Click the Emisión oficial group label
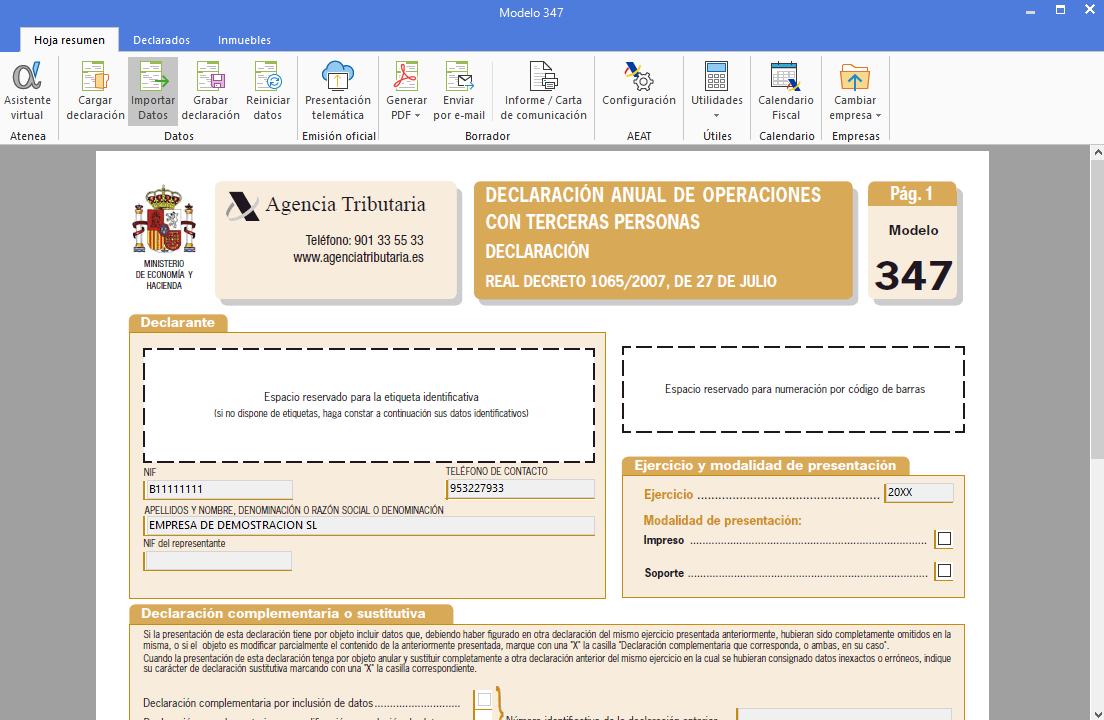 [339, 136]
